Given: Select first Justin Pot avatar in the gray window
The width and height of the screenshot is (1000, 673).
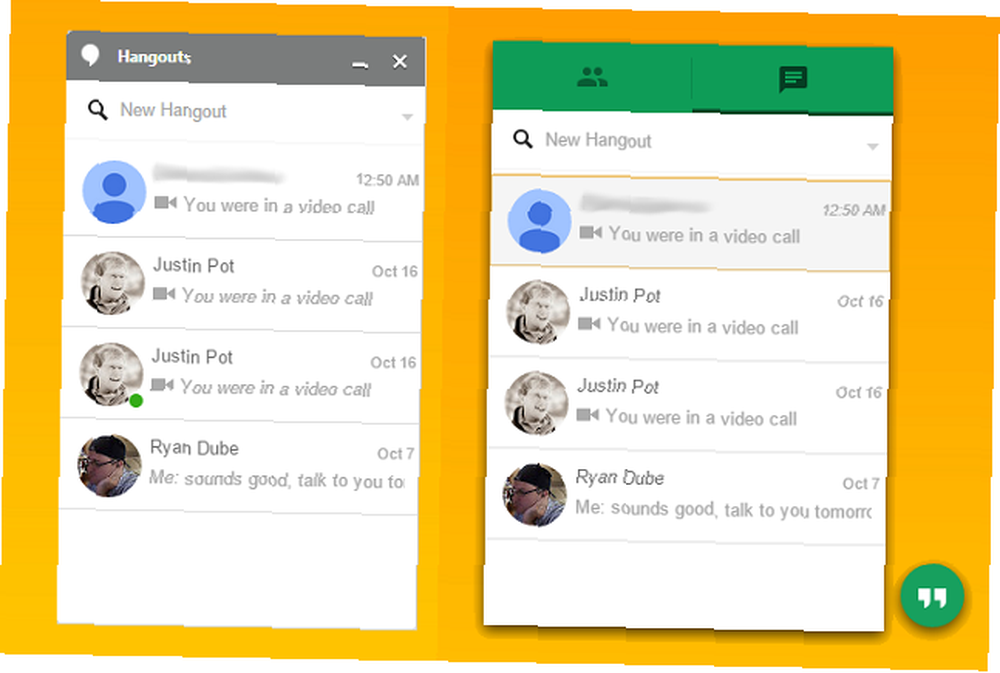Looking at the screenshot, I should coord(112,283).
